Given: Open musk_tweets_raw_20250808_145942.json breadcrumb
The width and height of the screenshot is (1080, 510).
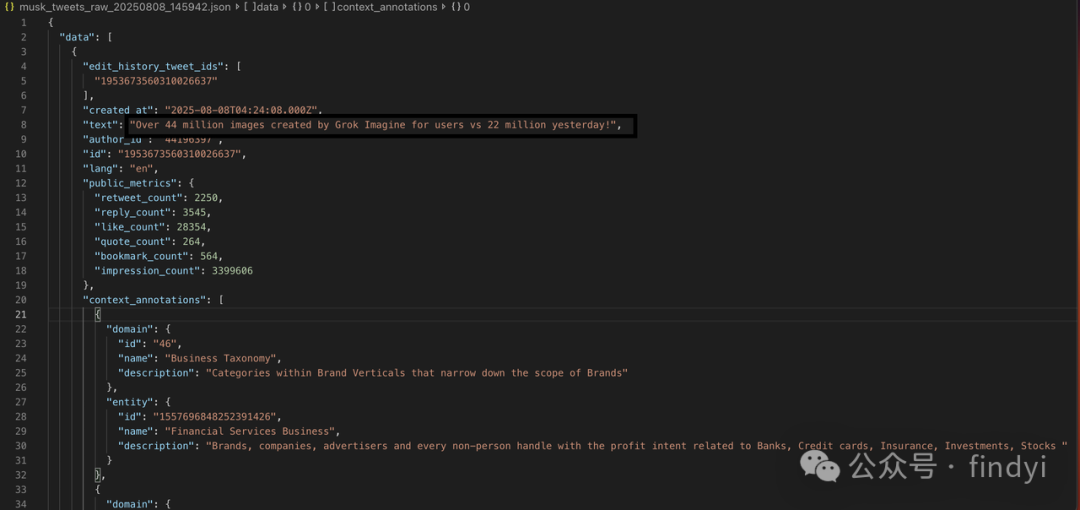Looking at the screenshot, I should click(x=125, y=7).
